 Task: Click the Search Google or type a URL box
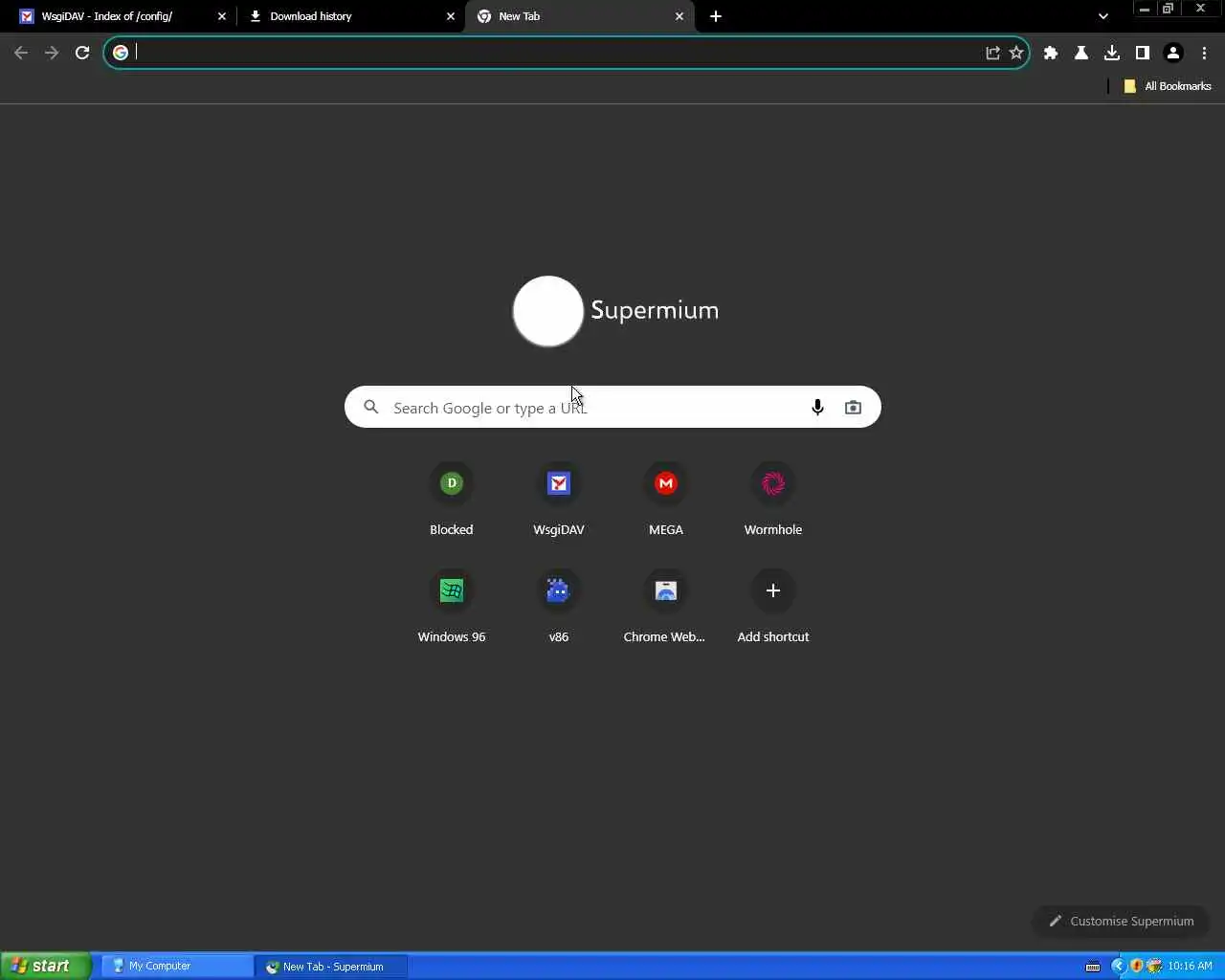[x=612, y=408]
